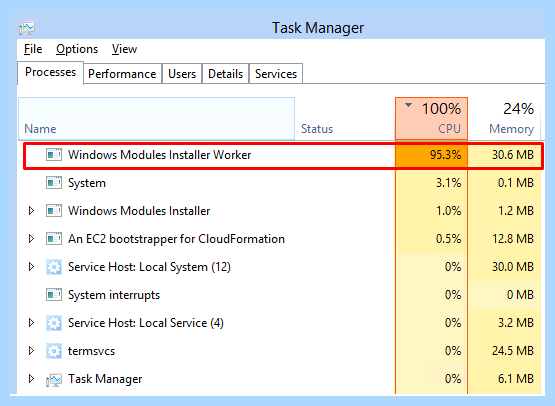Screen dimensions: 555x406
Task: Sort by the Memory column header
Action: 504,119
